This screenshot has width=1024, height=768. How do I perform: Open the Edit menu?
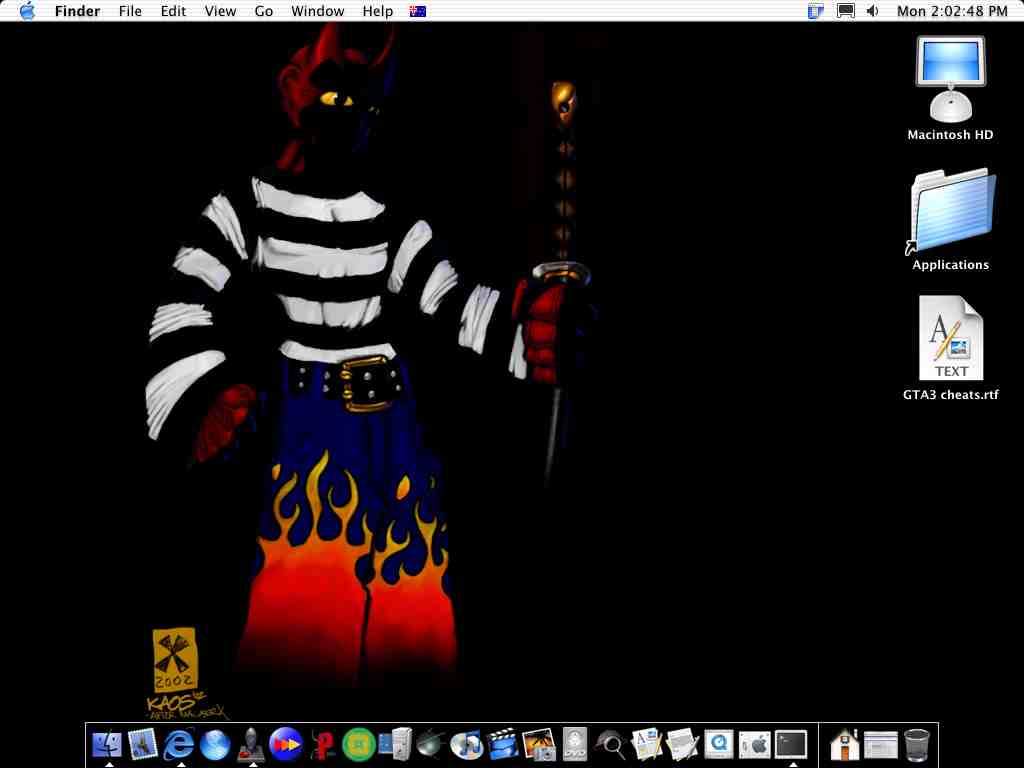173,11
